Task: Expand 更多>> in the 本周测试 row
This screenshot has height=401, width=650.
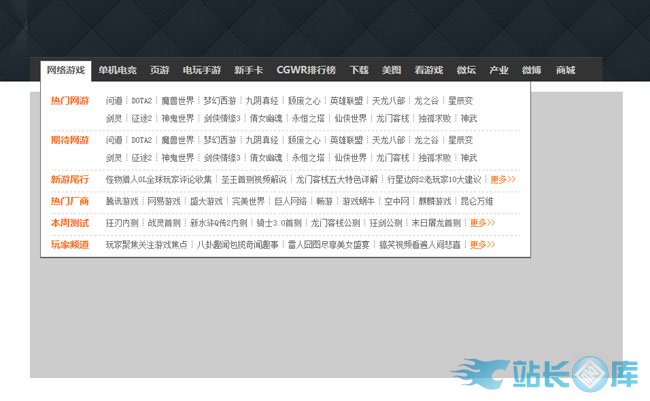Action: pyautogui.click(x=482, y=223)
